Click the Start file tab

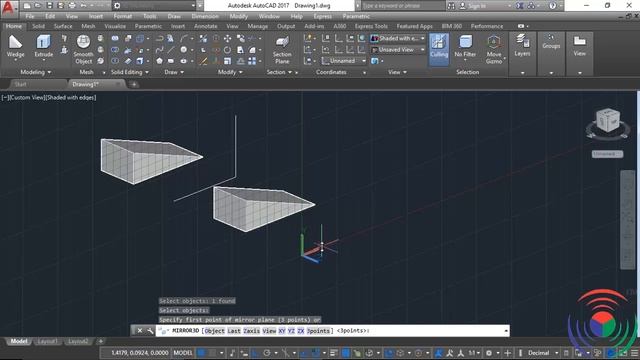click(x=20, y=84)
